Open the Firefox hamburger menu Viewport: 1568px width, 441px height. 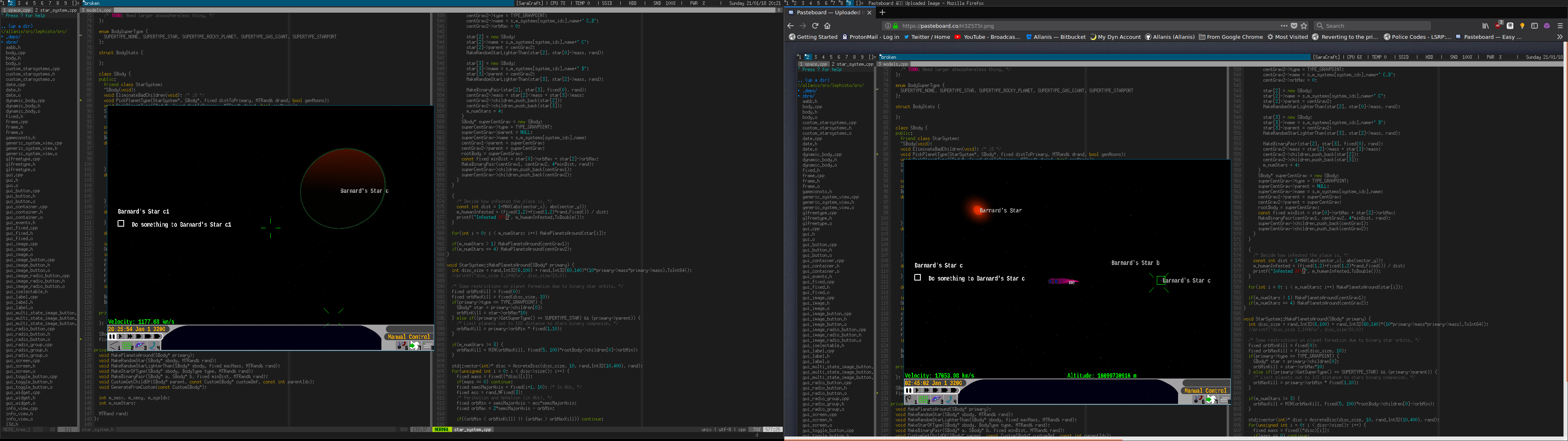[1559, 26]
